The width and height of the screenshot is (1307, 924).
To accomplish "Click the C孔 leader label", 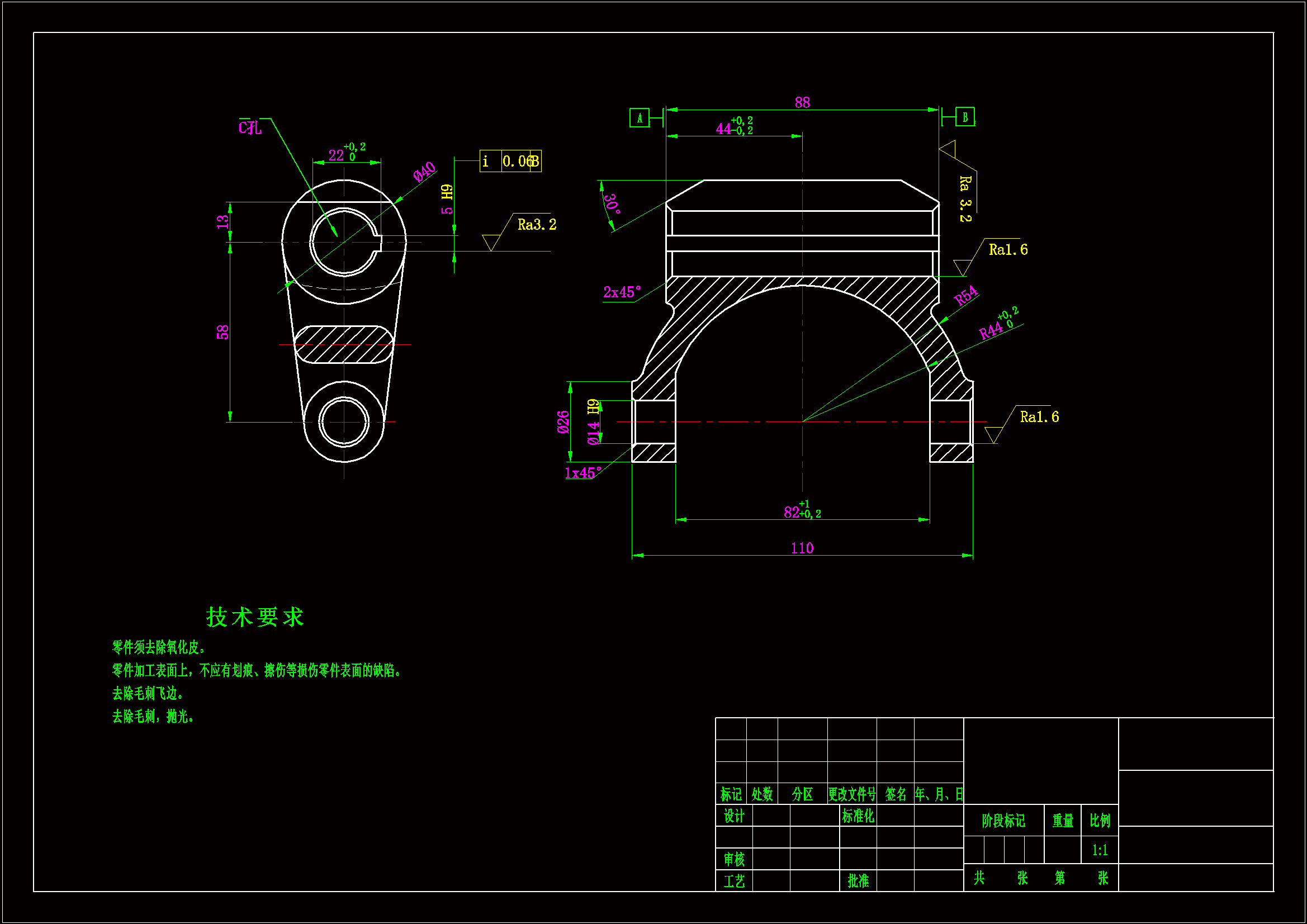I will pyautogui.click(x=250, y=127).
